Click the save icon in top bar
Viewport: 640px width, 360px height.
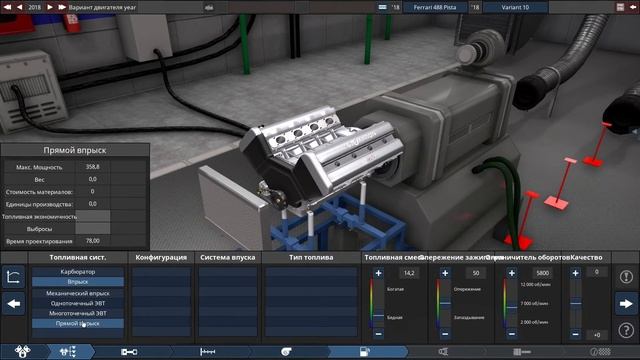point(620,7)
